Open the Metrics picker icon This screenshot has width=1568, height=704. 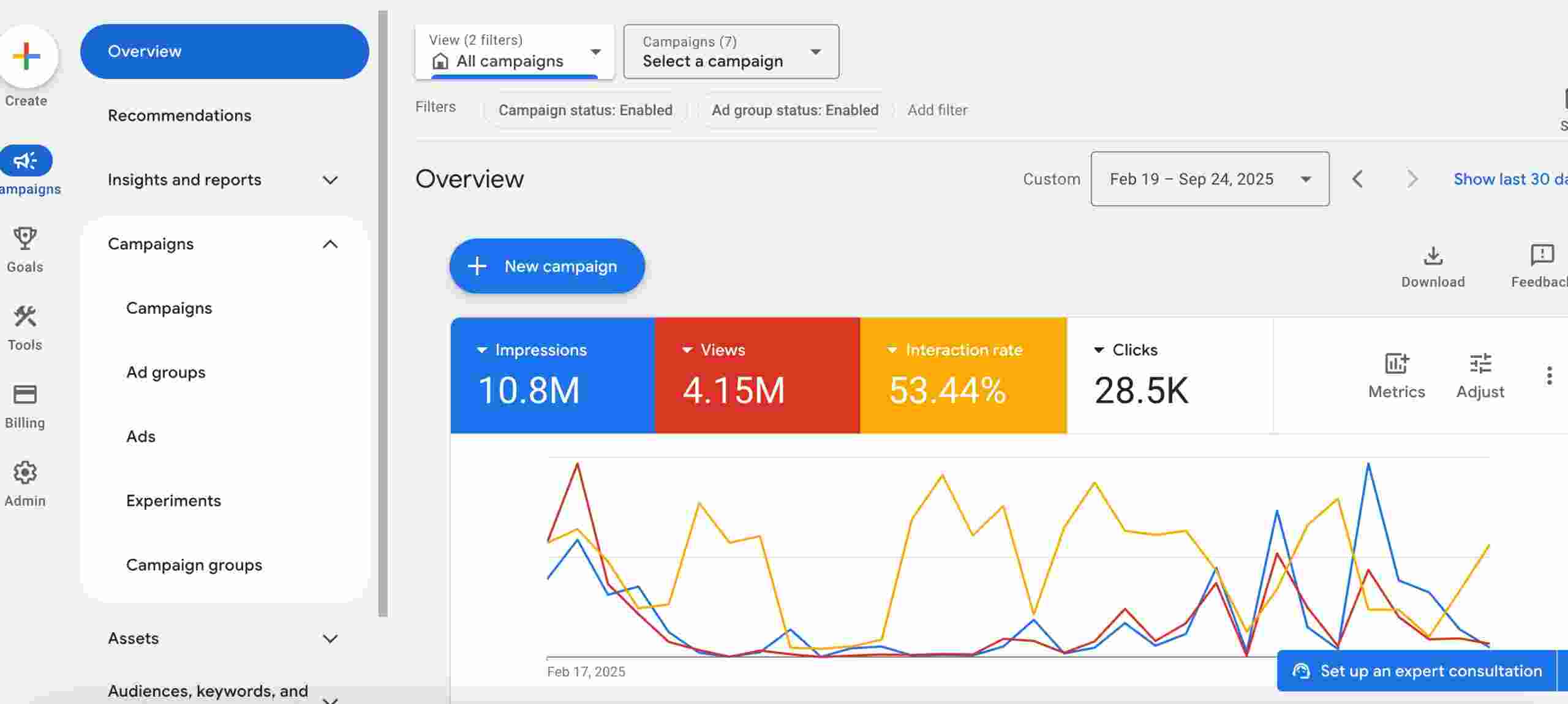(1396, 364)
